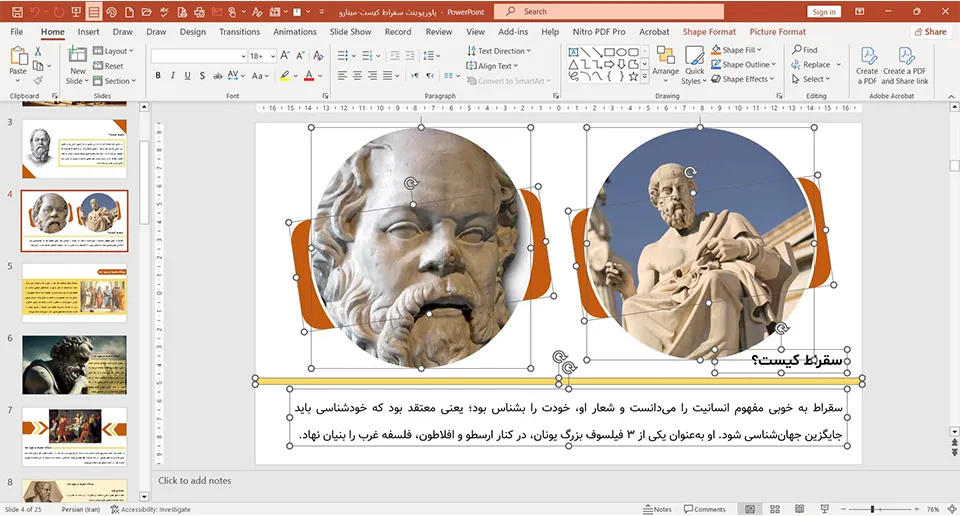Screen dimensions: 960x516
Task: Click the font name input box
Action: (199, 56)
